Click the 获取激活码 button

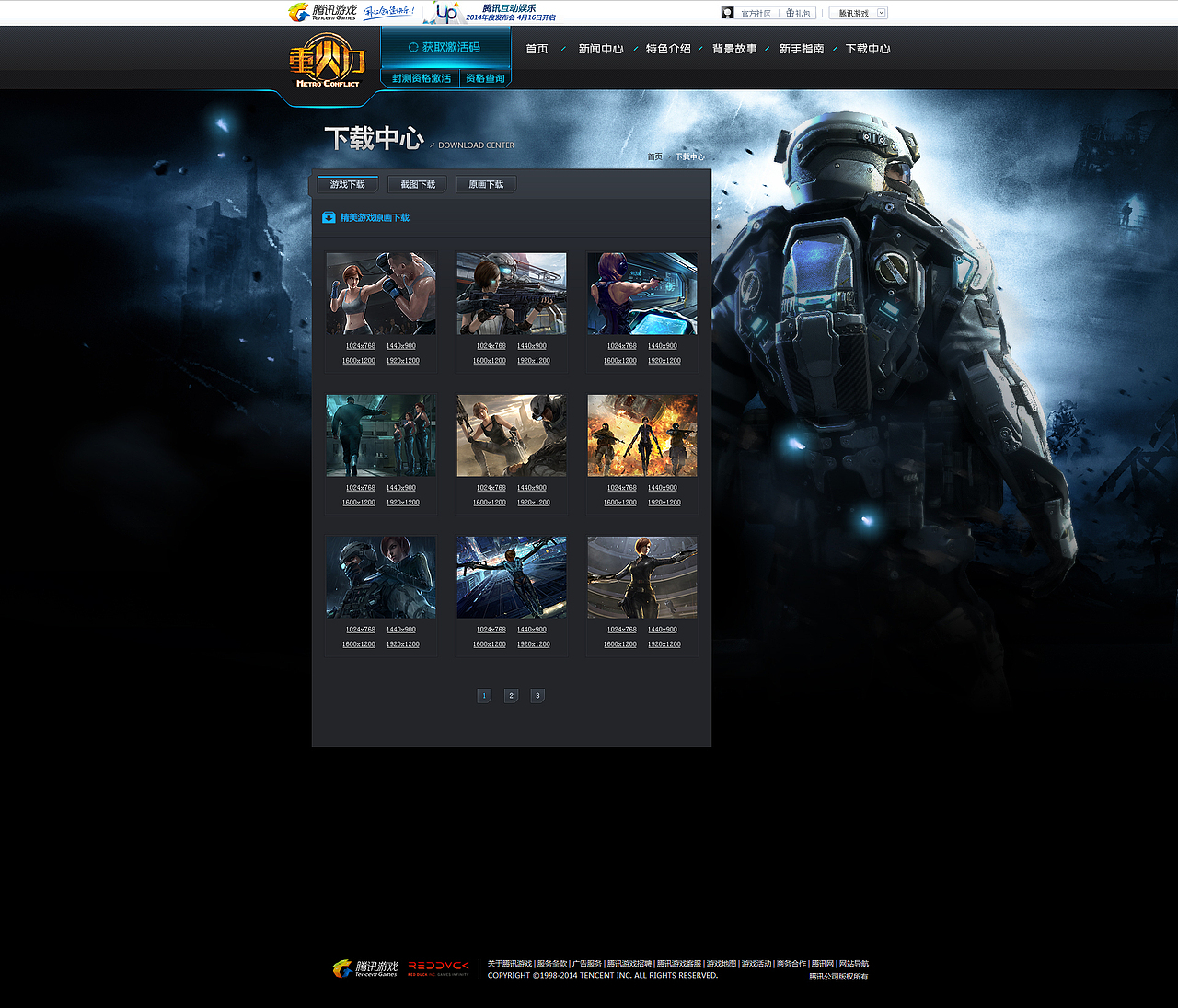(x=445, y=47)
